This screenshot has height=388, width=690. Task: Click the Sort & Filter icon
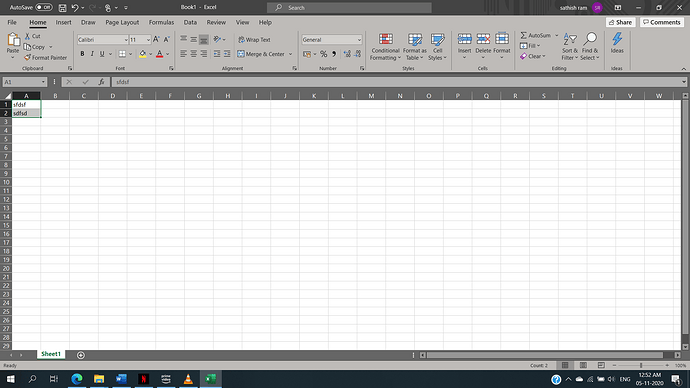pyautogui.click(x=570, y=39)
